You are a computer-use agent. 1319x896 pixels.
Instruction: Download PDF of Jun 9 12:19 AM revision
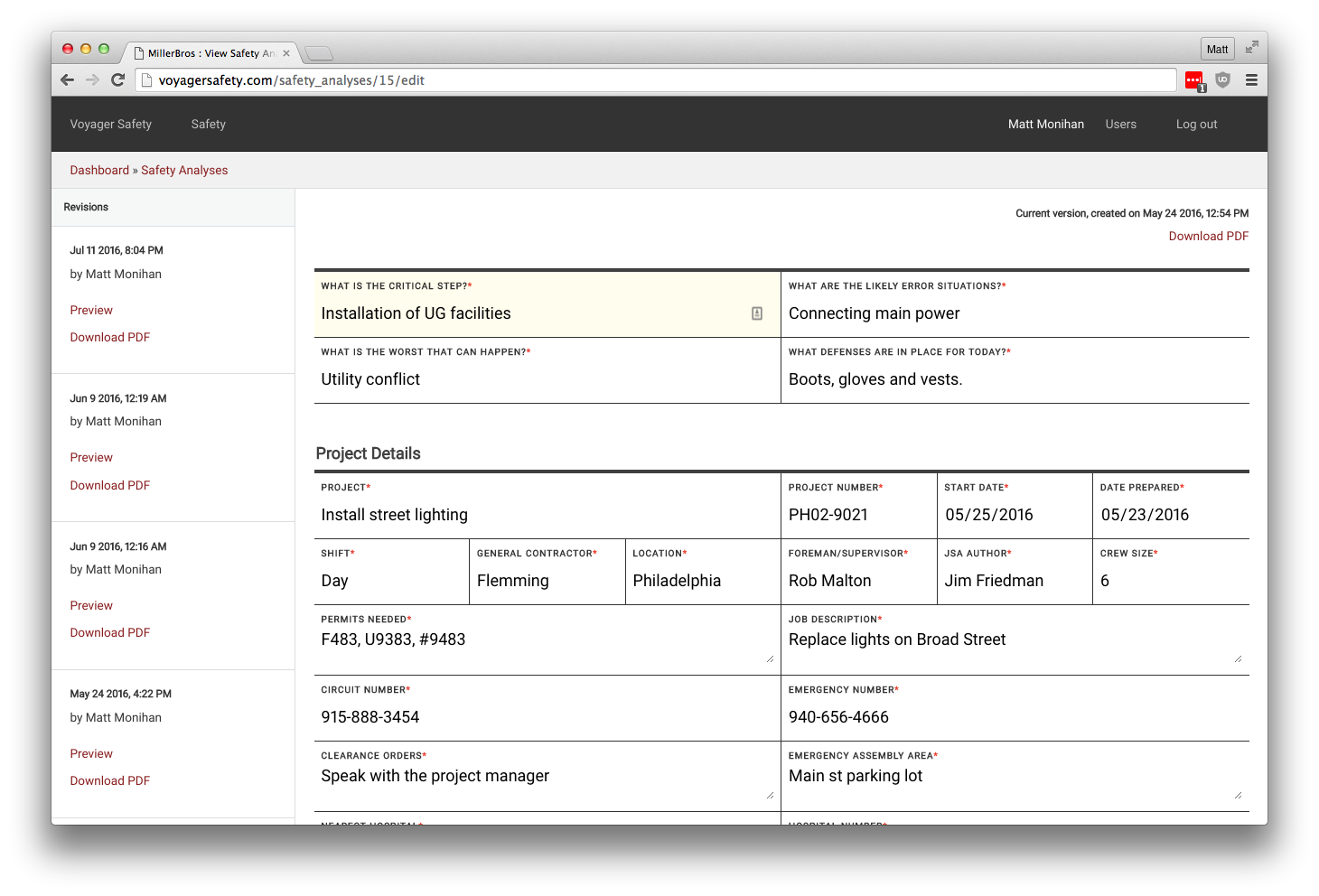point(110,485)
